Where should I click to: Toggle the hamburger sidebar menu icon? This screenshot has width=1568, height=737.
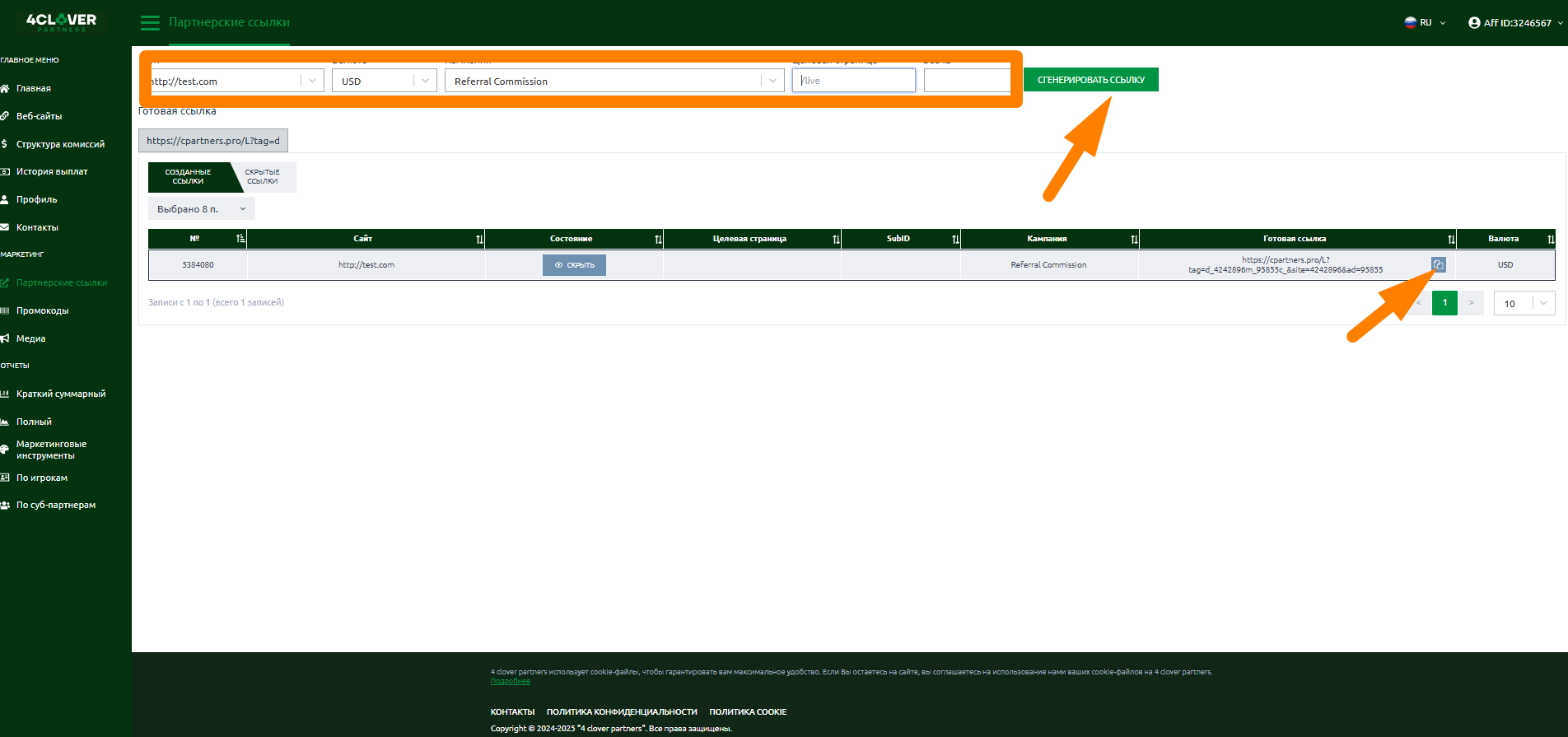tap(150, 23)
